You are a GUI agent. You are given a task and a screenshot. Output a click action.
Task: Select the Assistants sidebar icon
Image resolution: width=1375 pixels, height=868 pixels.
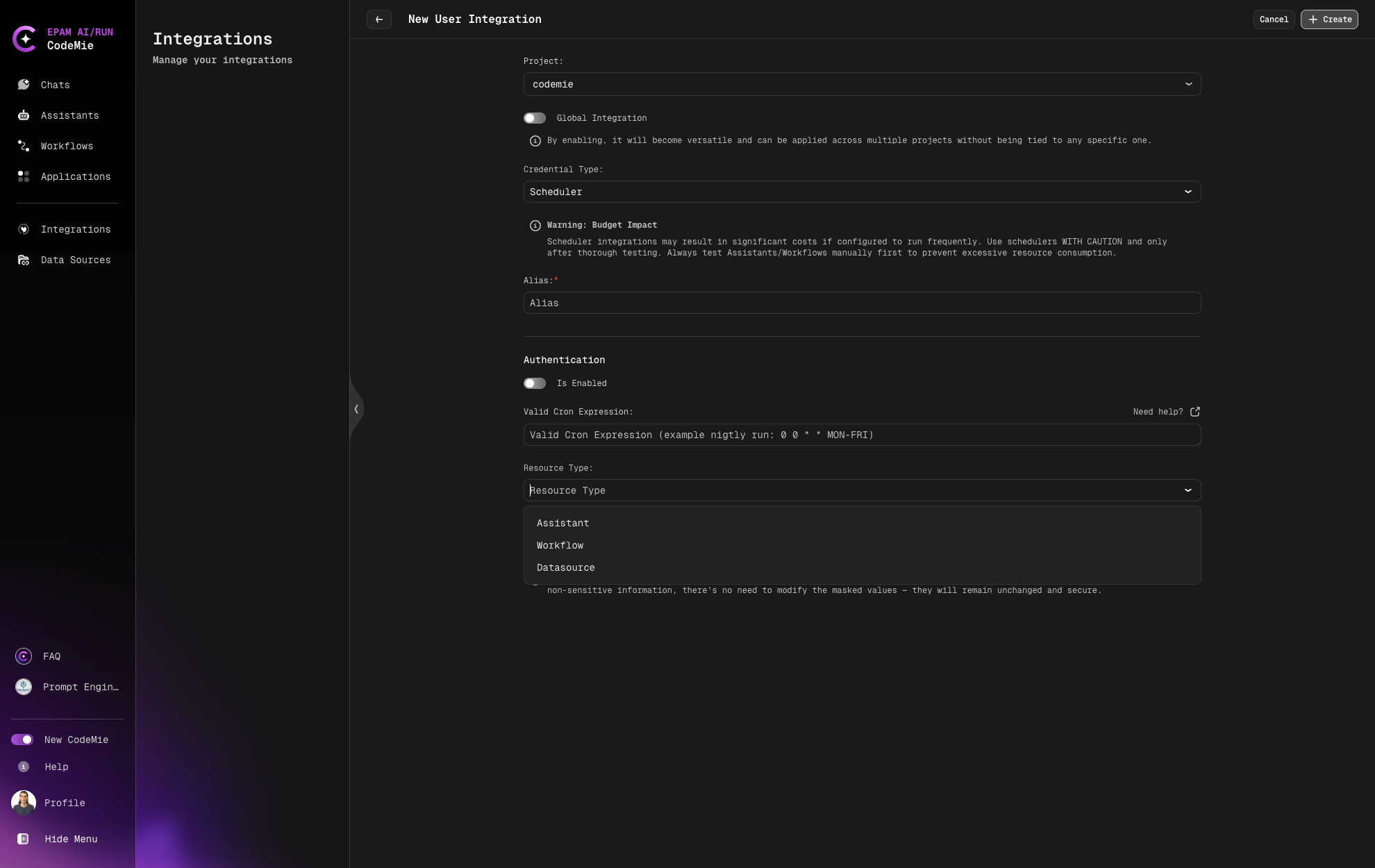[23, 115]
